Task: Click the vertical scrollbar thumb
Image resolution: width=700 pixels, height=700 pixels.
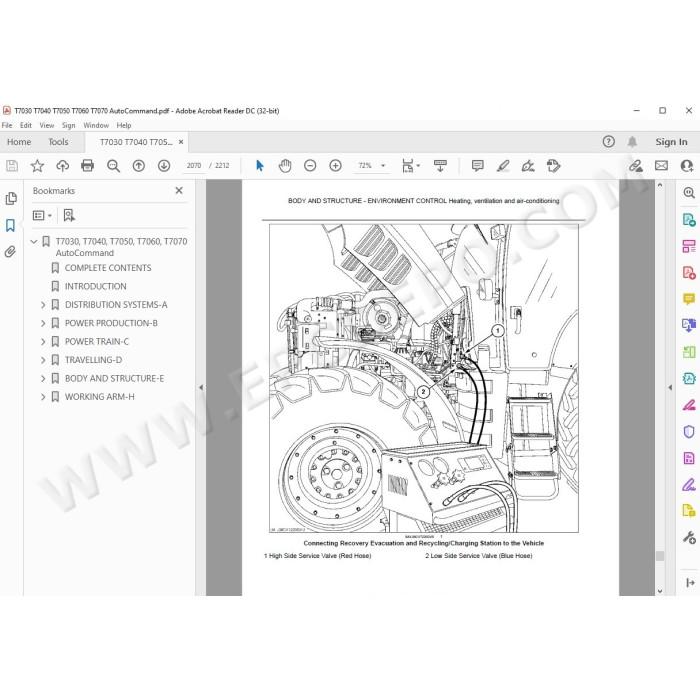Action: [660, 556]
